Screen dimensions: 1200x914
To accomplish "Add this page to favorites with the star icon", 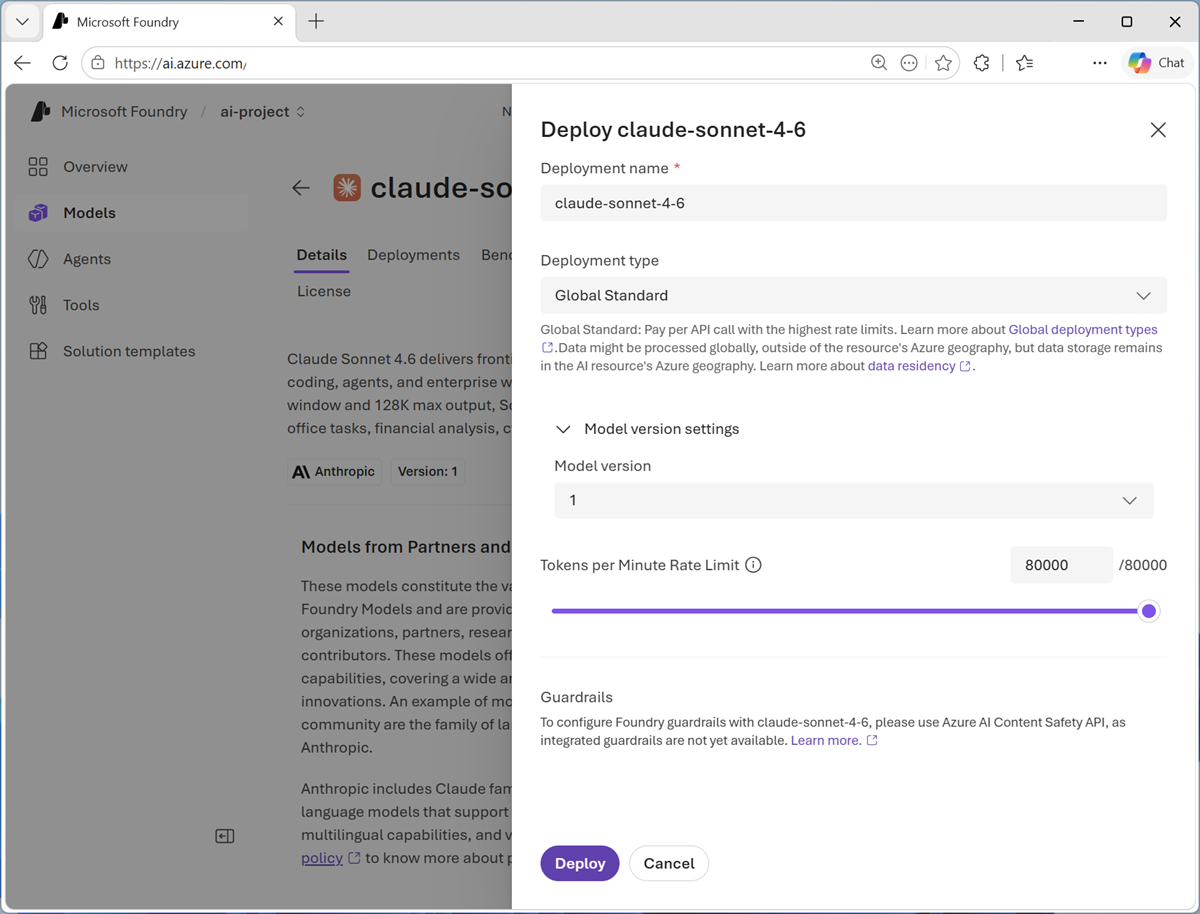I will pyautogui.click(x=943, y=63).
